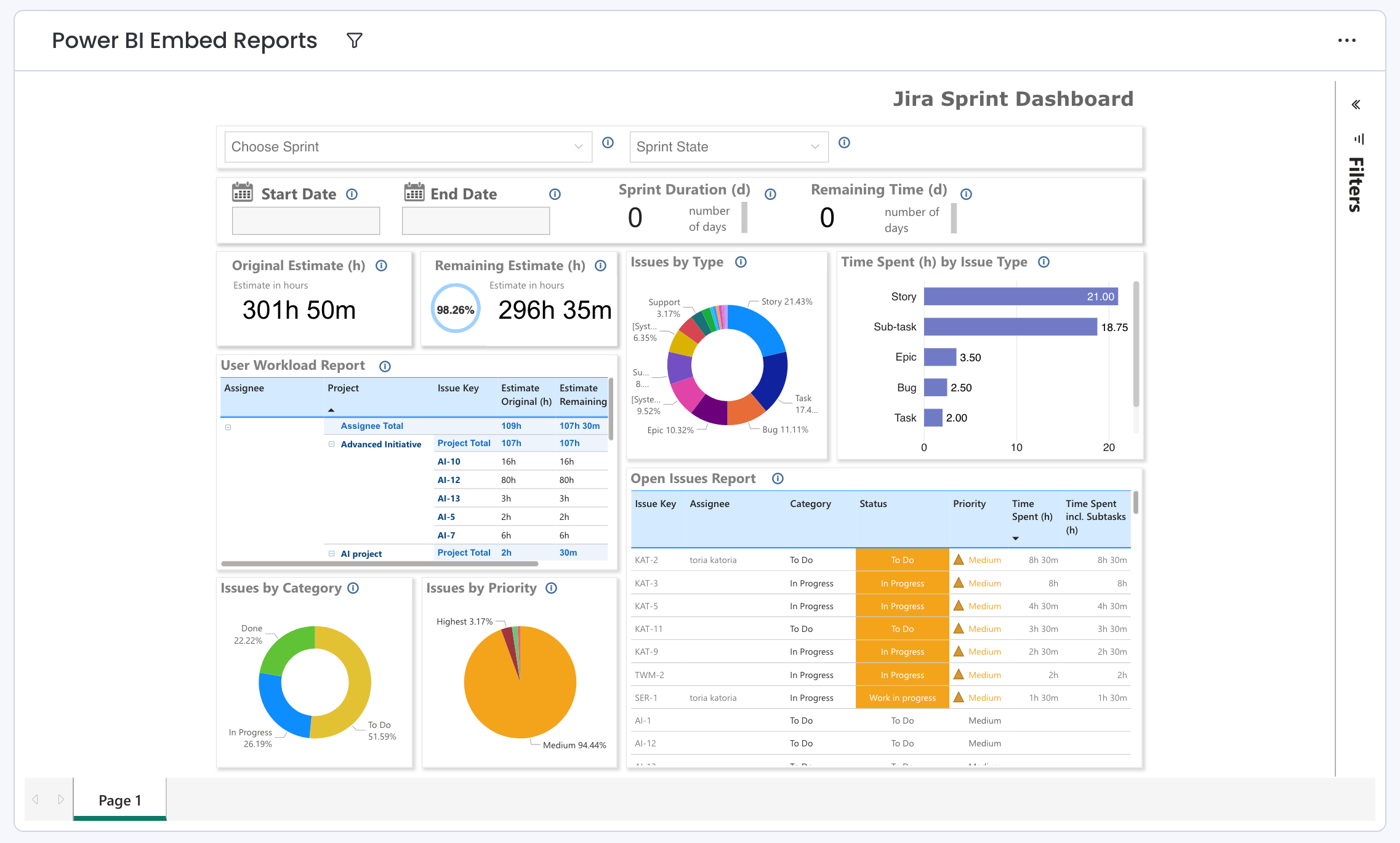Open the three-dot more options menu

coord(1346,41)
